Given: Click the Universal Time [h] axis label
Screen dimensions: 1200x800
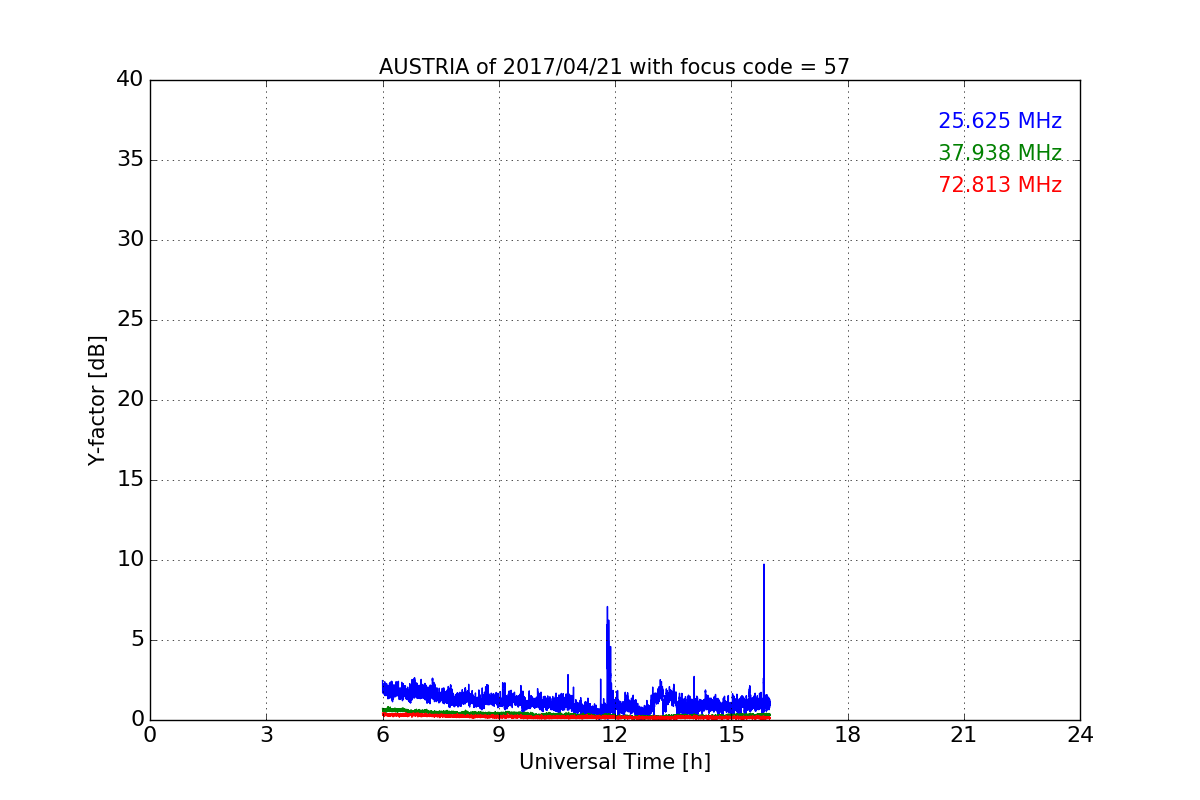Looking at the screenshot, I should 614,762.
